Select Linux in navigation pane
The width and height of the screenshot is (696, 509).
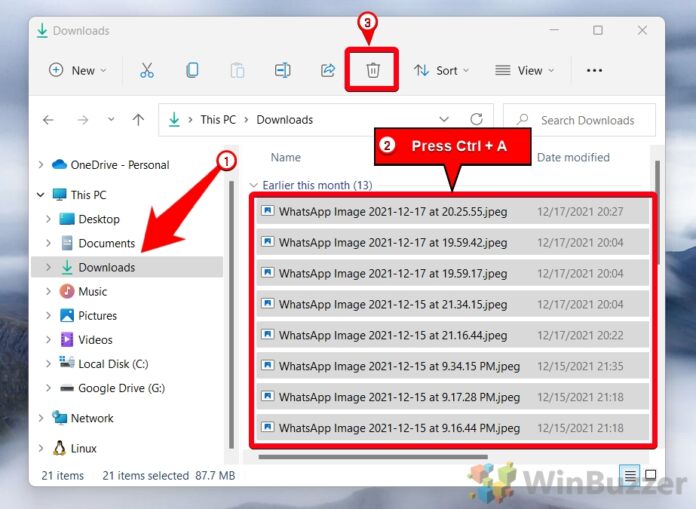point(83,448)
